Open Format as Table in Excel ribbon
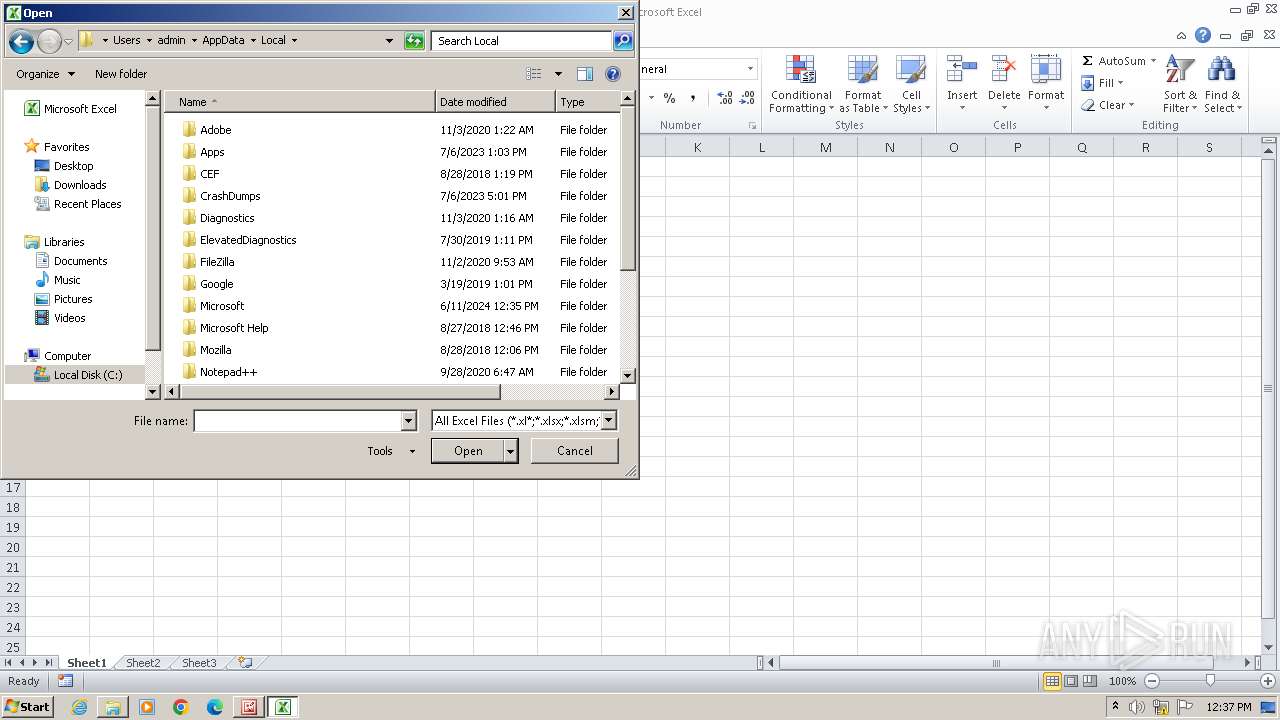Screen dimensions: 1280x720 [863, 85]
